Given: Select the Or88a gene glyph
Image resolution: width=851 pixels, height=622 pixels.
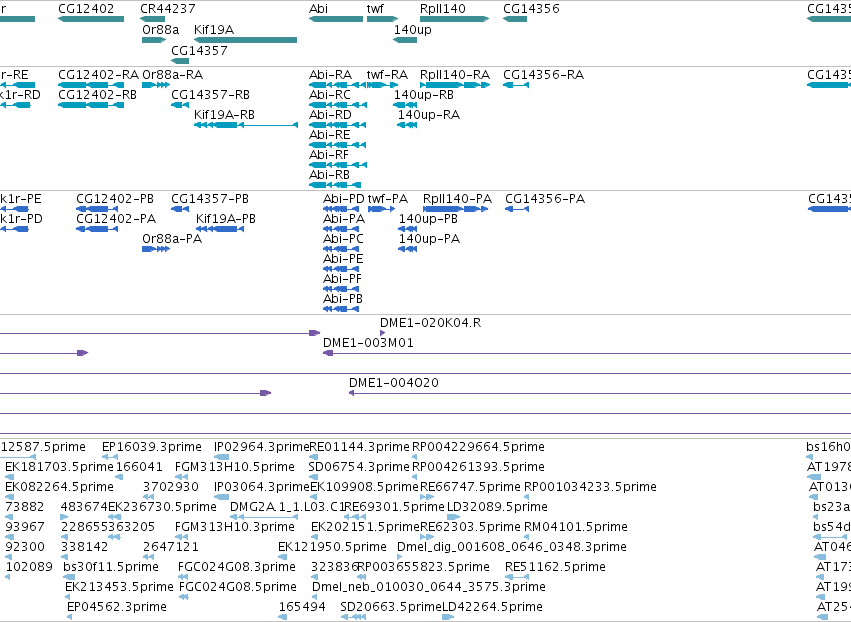Looking at the screenshot, I should [154, 40].
